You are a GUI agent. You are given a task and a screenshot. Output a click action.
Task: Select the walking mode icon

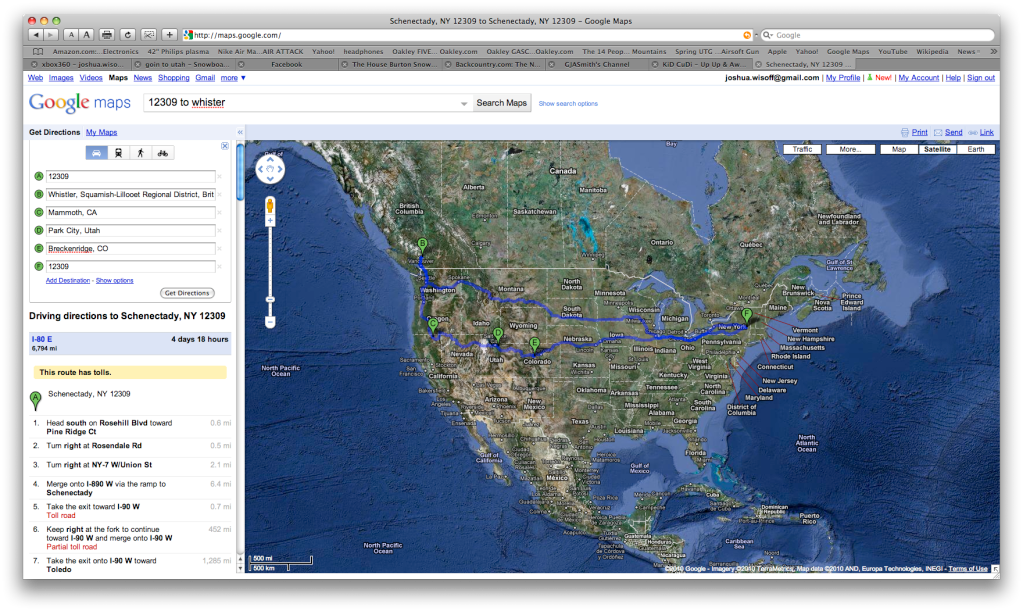click(140, 153)
